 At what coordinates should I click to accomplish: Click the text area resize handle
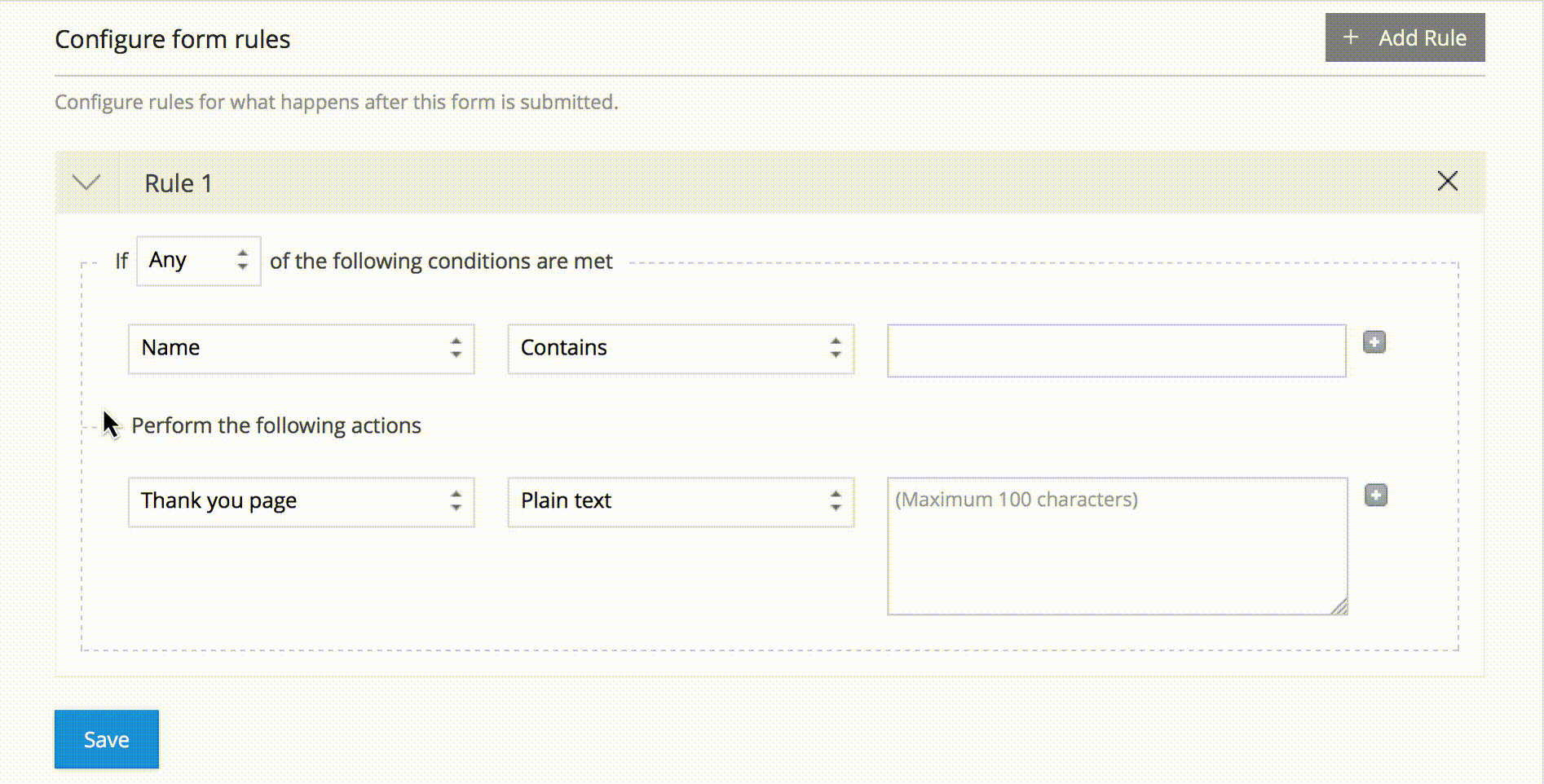(x=1339, y=606)
